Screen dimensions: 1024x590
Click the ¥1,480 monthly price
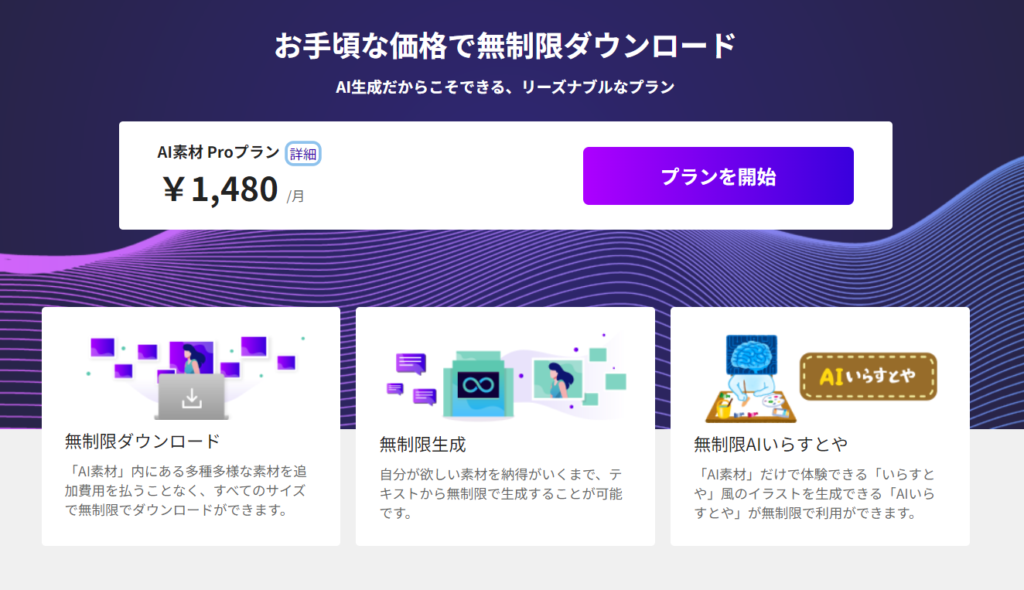(x=221, y=188)
